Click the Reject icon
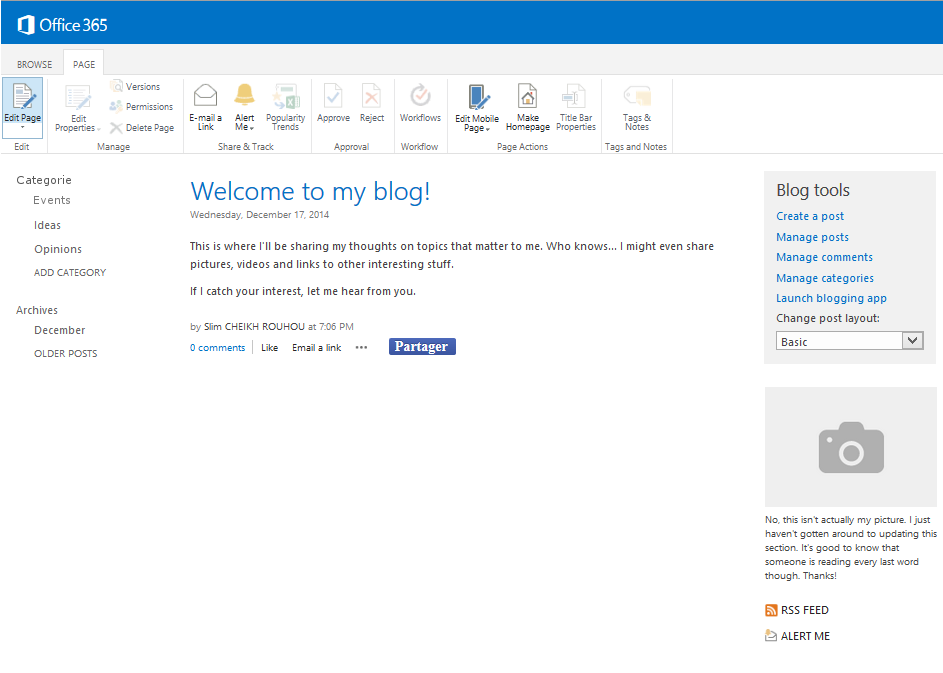The height and width of the screenshot is (673, 943). (x=371, y=96)
